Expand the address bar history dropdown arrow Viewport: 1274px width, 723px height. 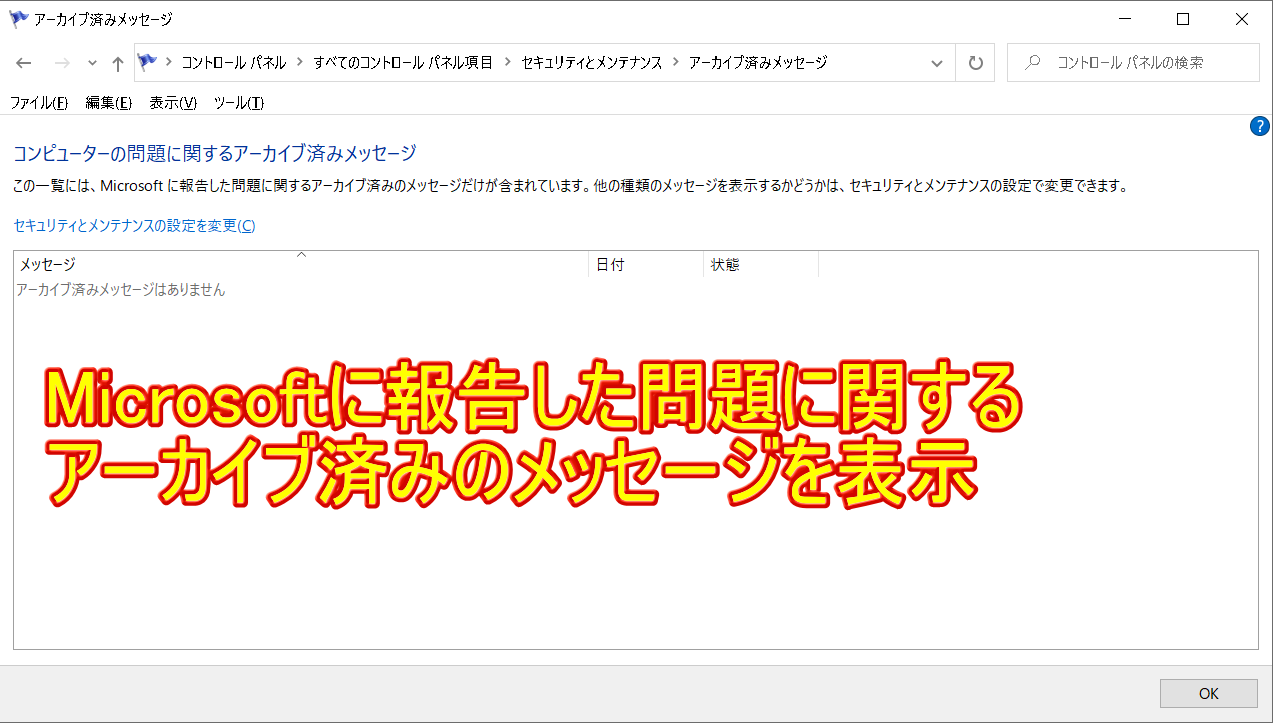[x=936, y=62]
